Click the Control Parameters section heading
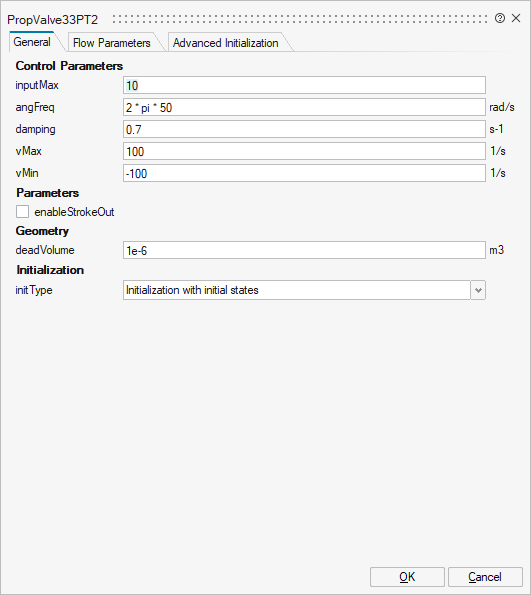This screenshot has width=531, height=595. [69, 66]
